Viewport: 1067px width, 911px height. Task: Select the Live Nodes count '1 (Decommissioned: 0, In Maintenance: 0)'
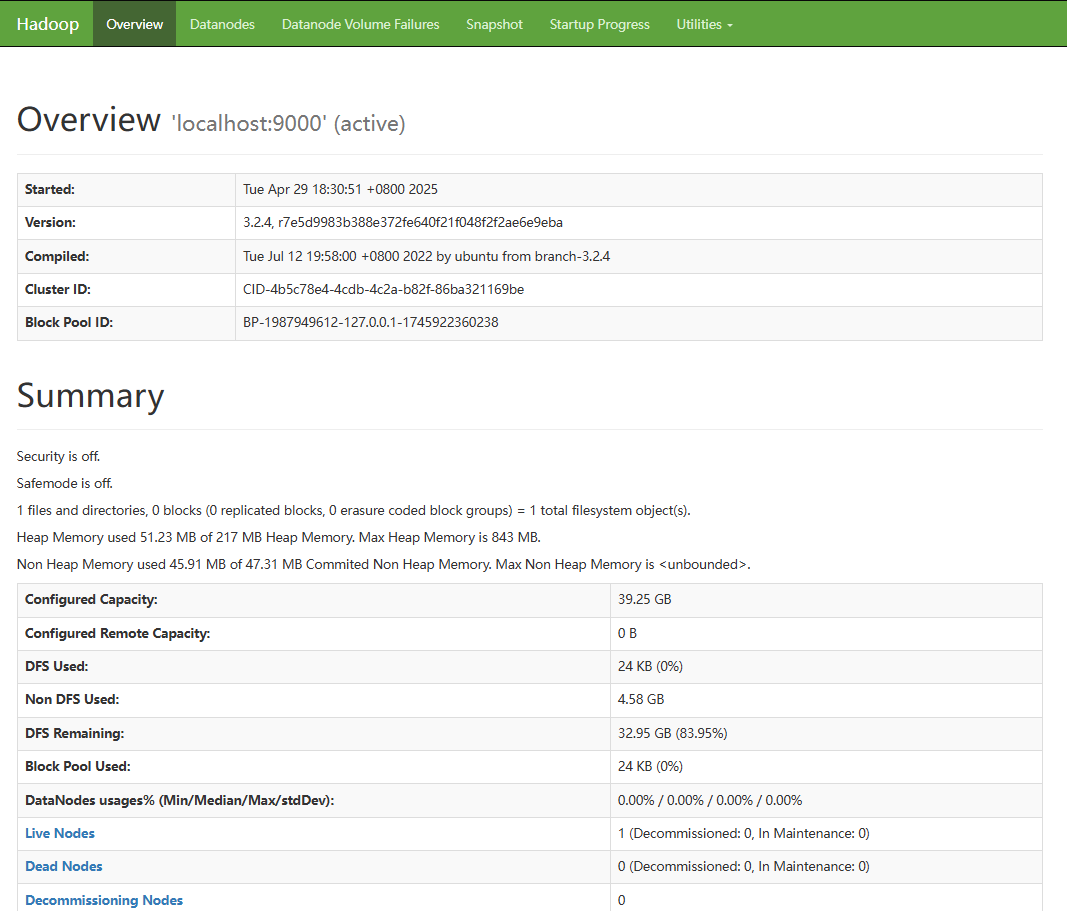click(x=744, y=833)
